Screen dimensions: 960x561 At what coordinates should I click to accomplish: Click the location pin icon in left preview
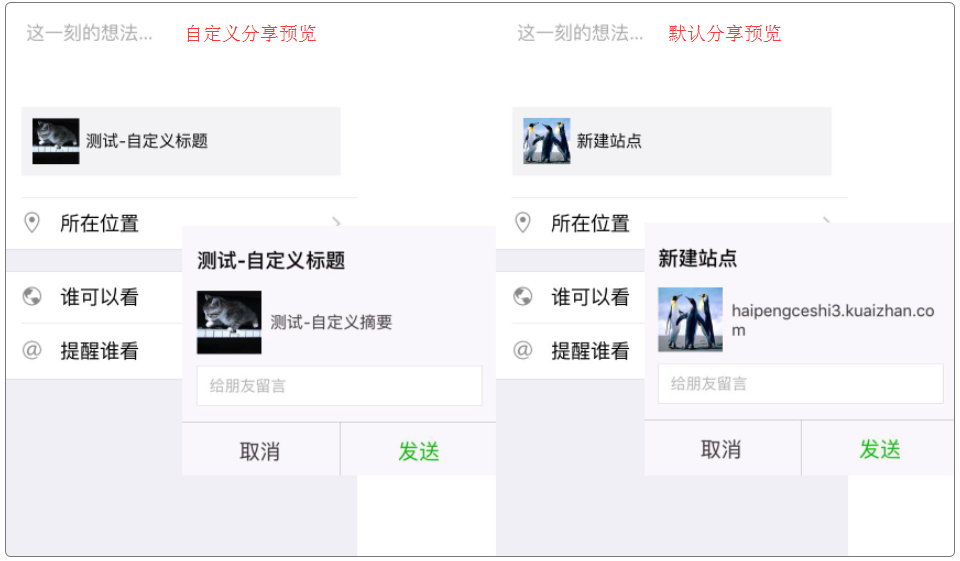tap(32, 222)
